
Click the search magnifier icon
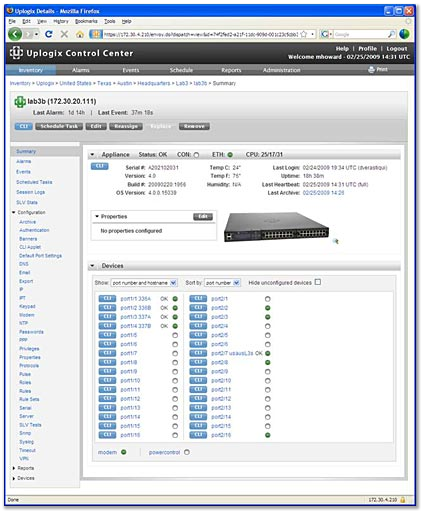(391, 34)
